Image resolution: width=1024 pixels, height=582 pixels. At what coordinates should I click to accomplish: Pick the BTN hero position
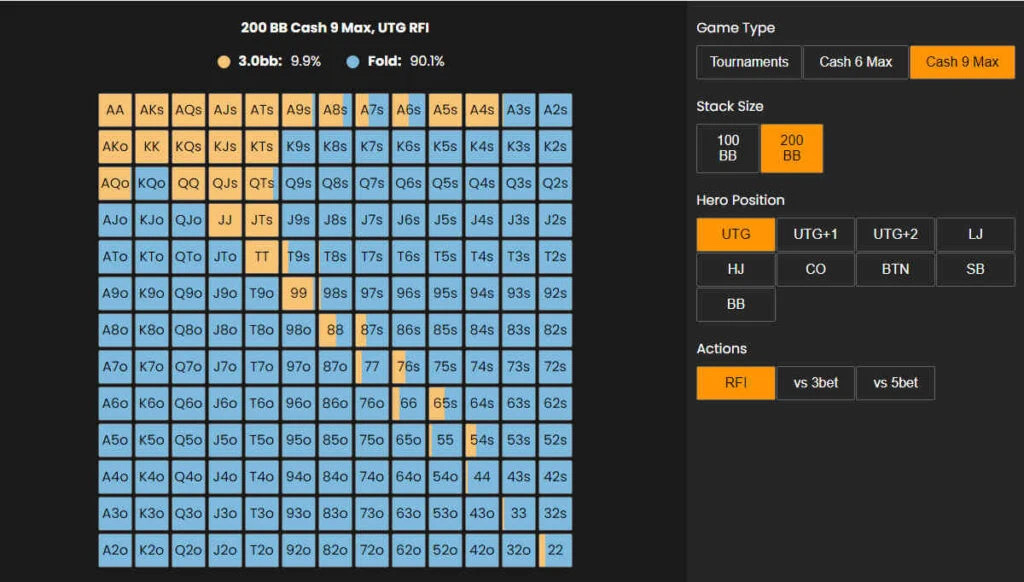click(x=895, y=269)
